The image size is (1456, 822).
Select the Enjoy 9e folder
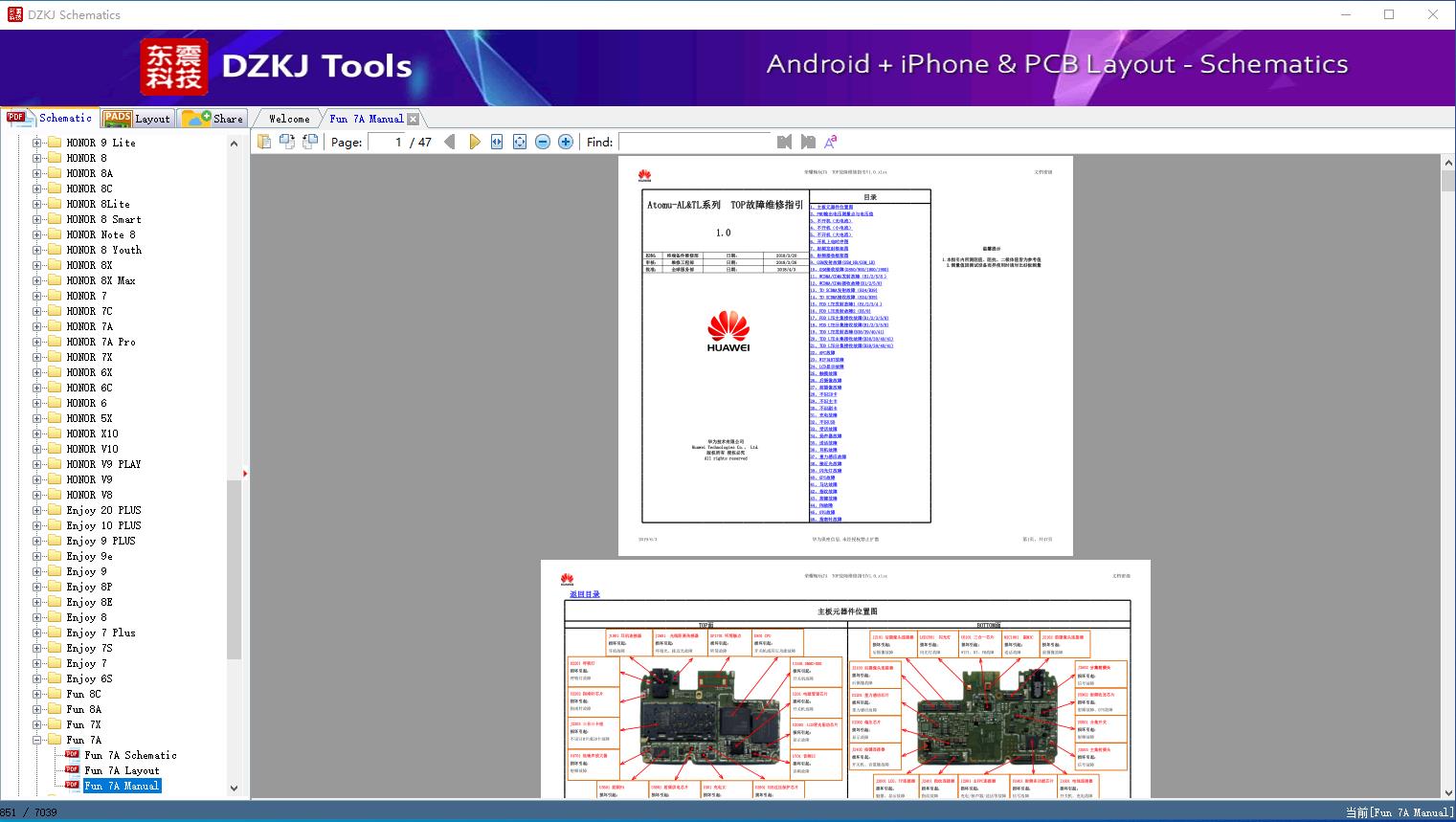[89, 556]
